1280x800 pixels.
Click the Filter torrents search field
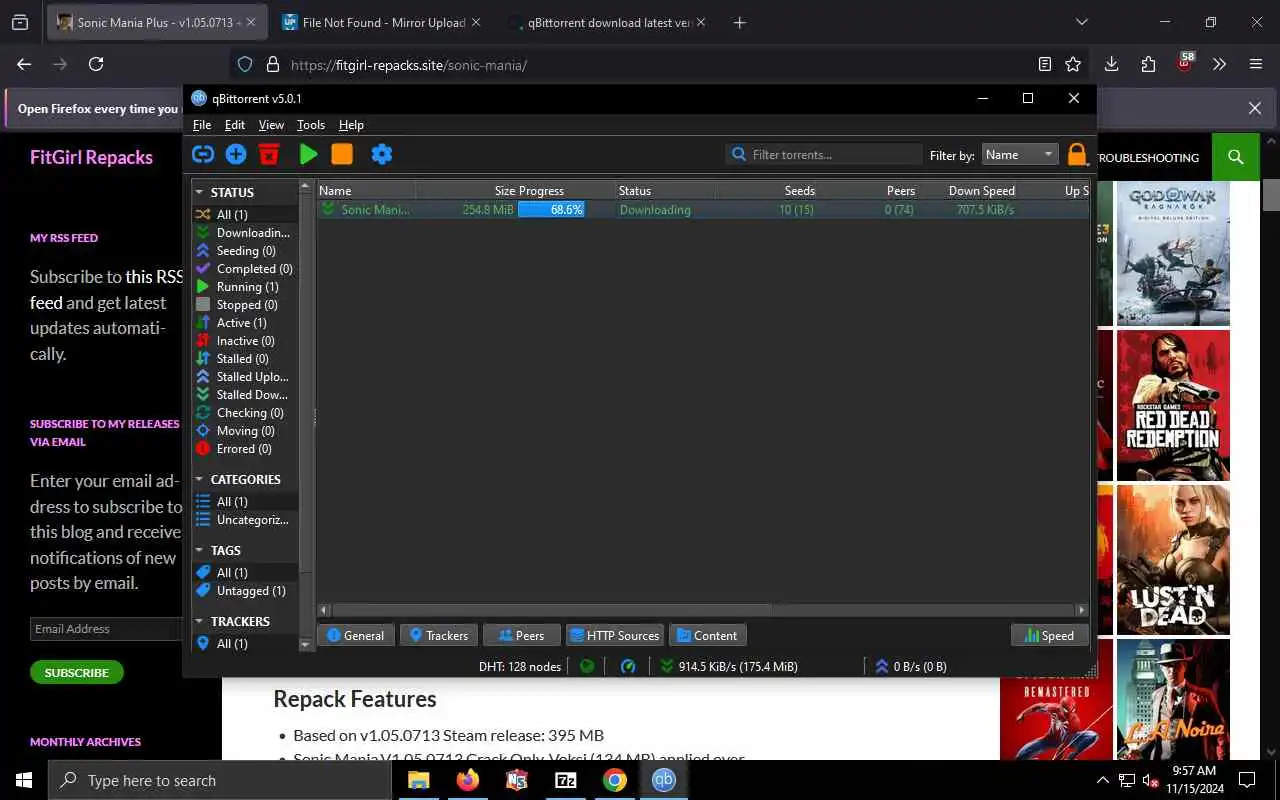[824, 154]
